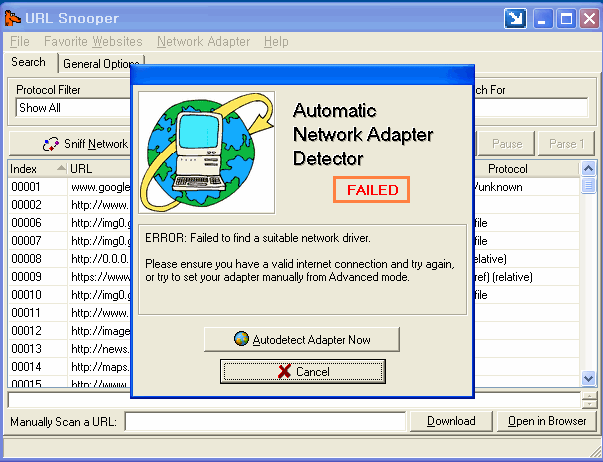Open the Help menu
The width and height of the screenshot is (603, 462).
click(x=276, y=42)
